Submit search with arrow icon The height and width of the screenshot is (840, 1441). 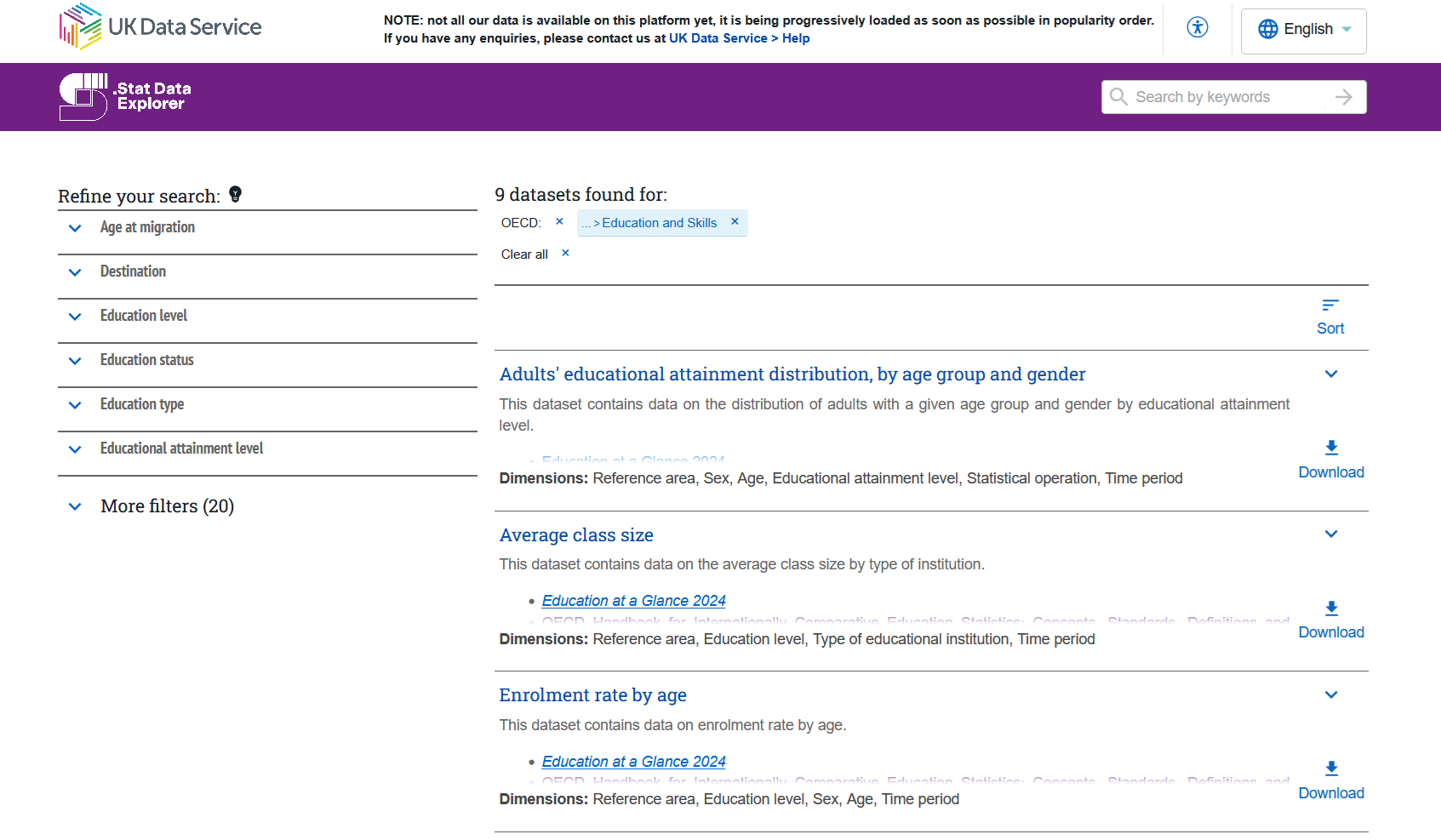1344,97
